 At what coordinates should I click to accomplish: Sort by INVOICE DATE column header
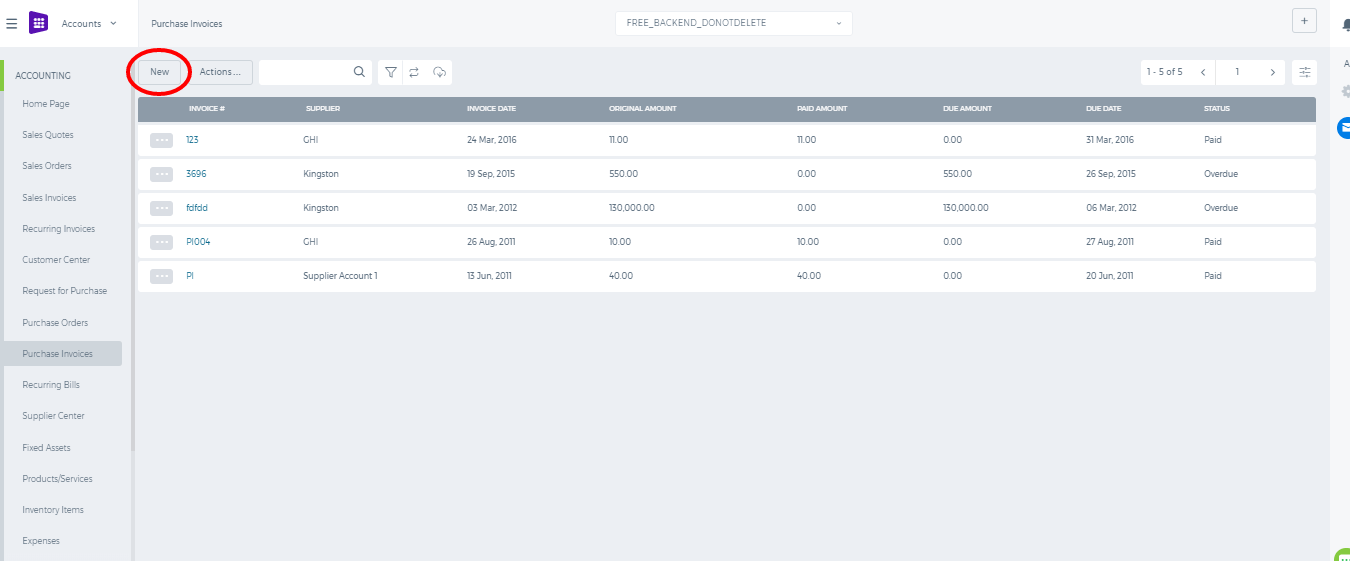(x=491, y=108)
